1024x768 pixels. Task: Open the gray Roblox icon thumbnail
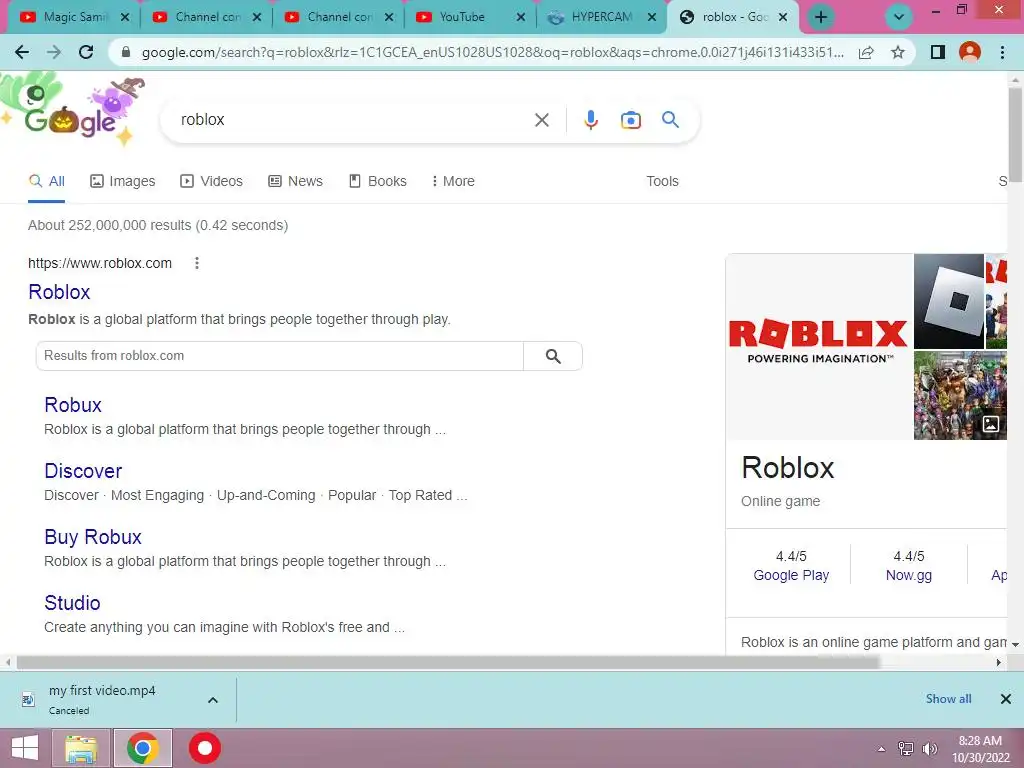coord(949,301)
